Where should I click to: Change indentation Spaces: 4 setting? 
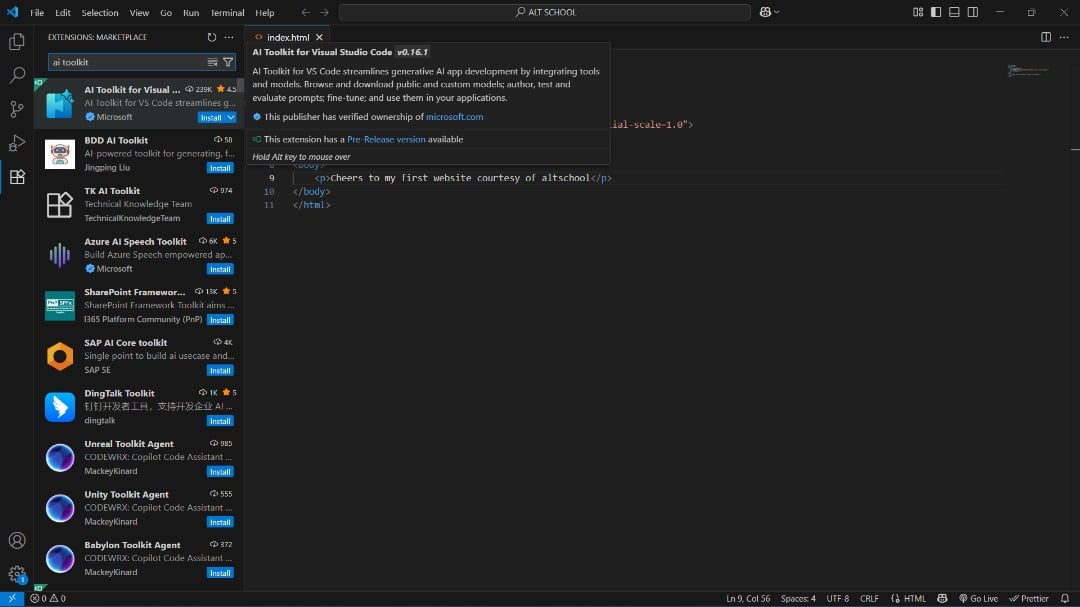coord(798,599)
